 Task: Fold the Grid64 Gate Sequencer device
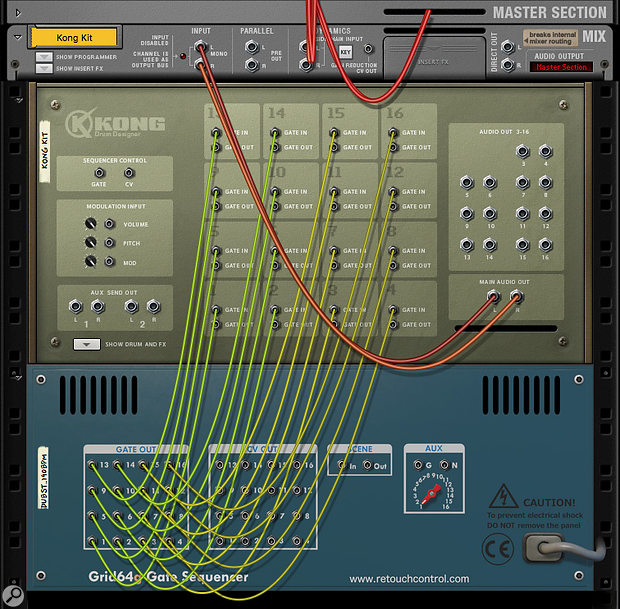tap(17, 378)
